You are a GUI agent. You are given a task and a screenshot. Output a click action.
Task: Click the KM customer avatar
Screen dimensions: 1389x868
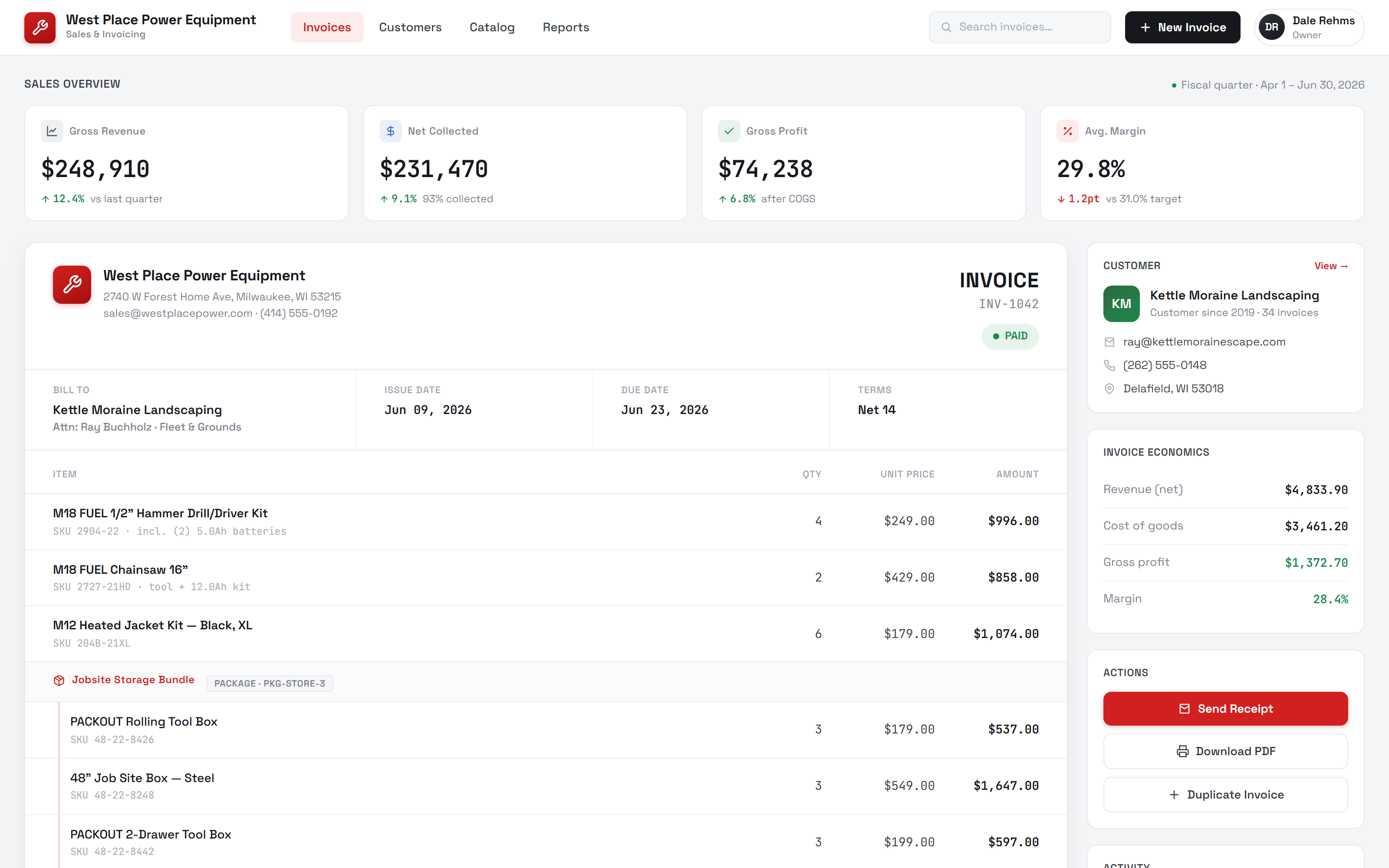(x=1121, y=304)
